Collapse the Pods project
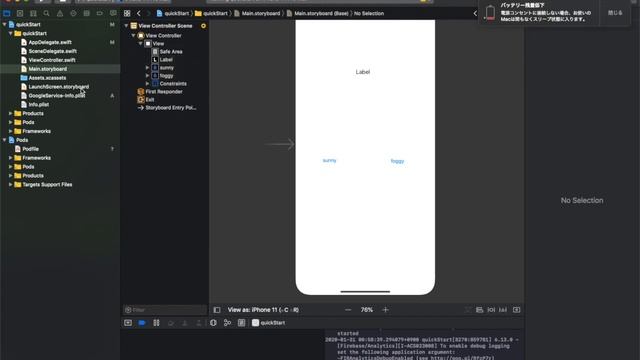Screen dimensions: 640x360 pos(4,140)
